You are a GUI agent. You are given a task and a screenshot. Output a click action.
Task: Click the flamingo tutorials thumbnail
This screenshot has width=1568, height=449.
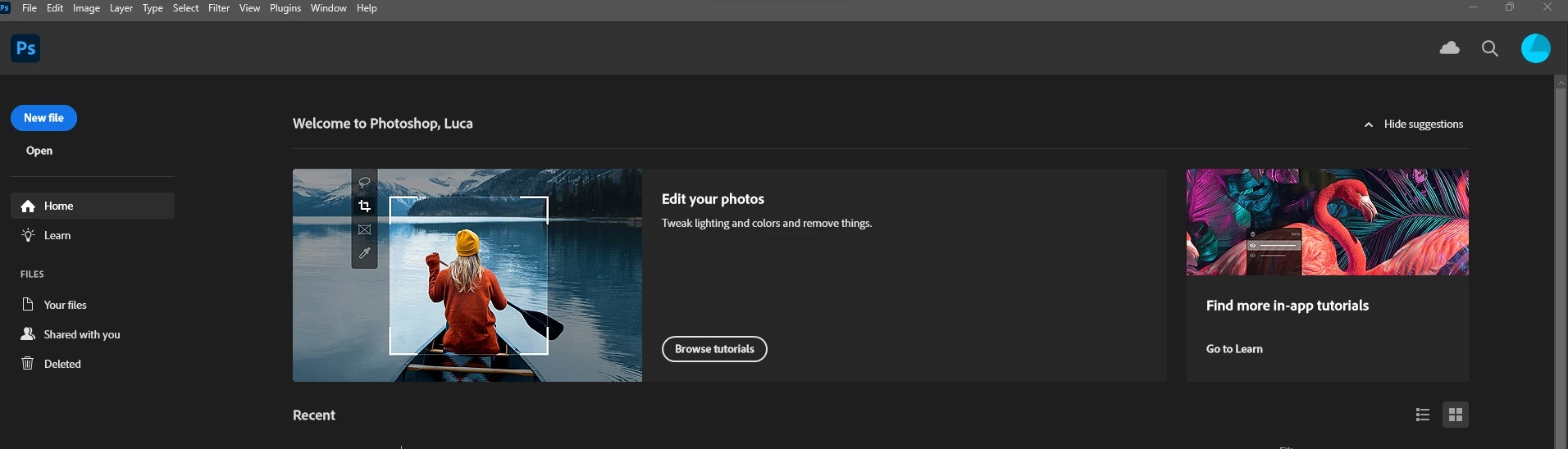[x=1327, y=222]
